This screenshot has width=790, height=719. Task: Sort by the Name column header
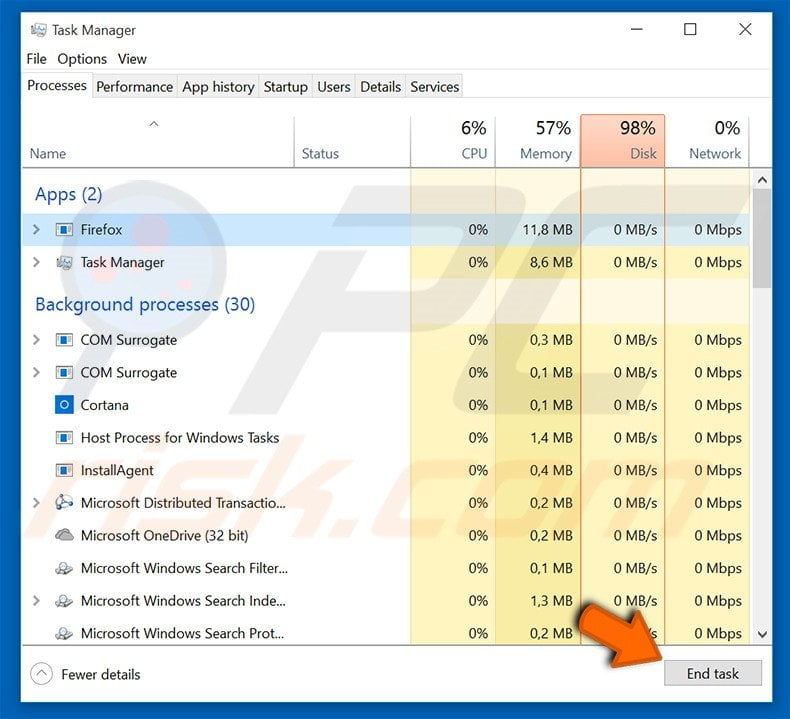(x=158, y=142)
